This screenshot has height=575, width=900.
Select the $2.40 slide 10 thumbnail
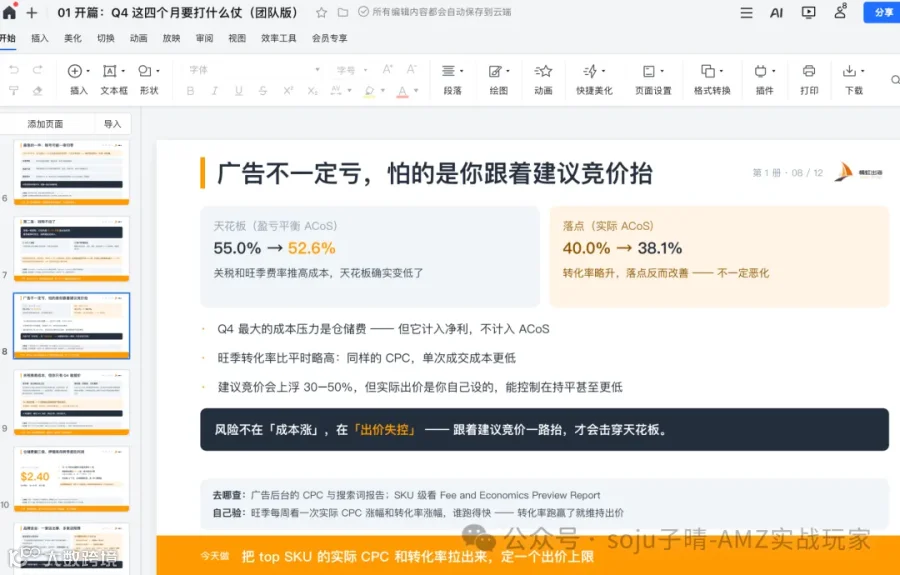pyautogui.click(x=71, y=479)
